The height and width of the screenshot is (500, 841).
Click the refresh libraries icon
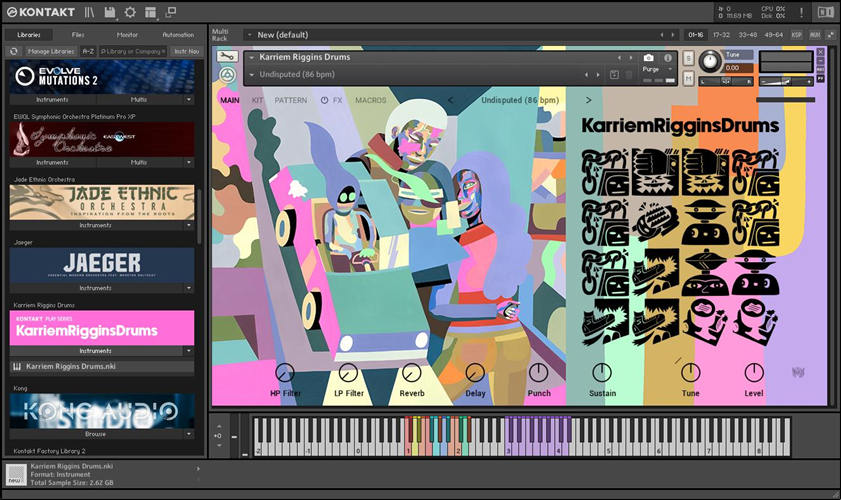pyautogui.click(x=14, y=50)
